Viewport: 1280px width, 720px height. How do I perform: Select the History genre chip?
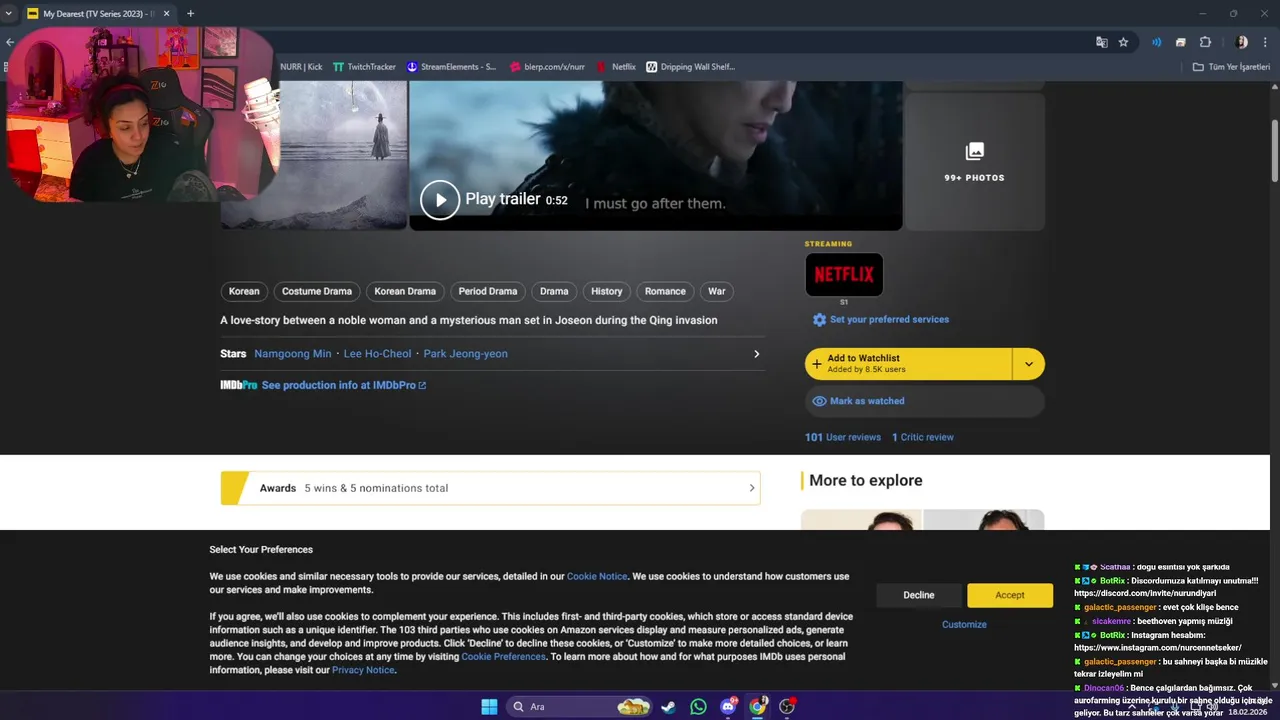click(x=607, y=291)
